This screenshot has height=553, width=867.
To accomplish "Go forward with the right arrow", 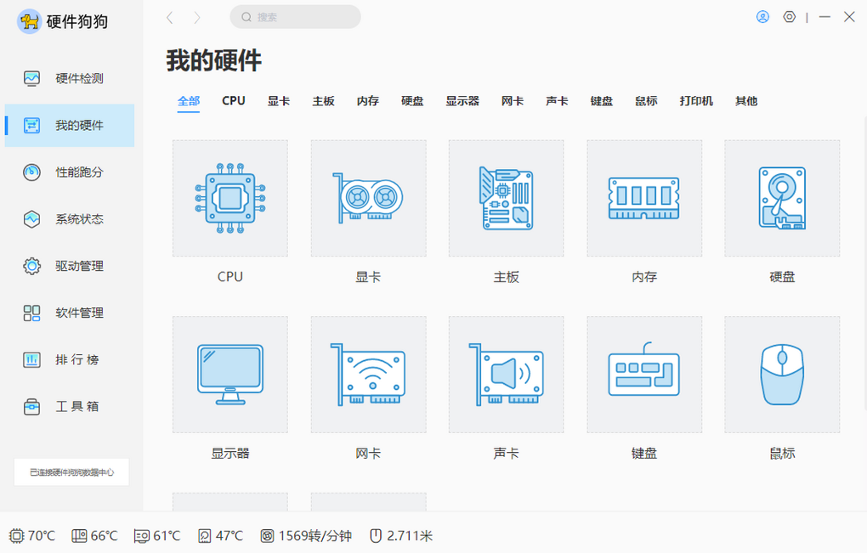I will (197, 18).
